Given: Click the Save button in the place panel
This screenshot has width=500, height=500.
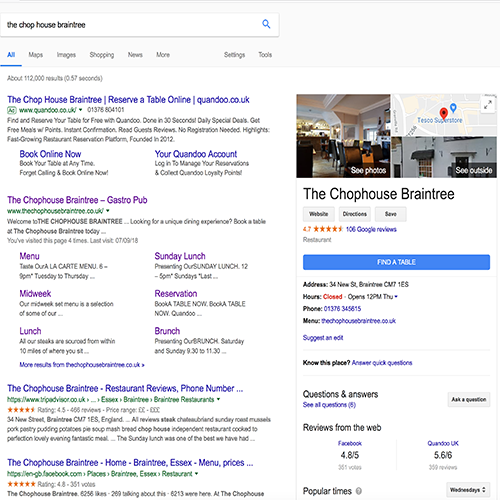Looking at the screenshot, I should pyautogui.click(x=391, y=214).
